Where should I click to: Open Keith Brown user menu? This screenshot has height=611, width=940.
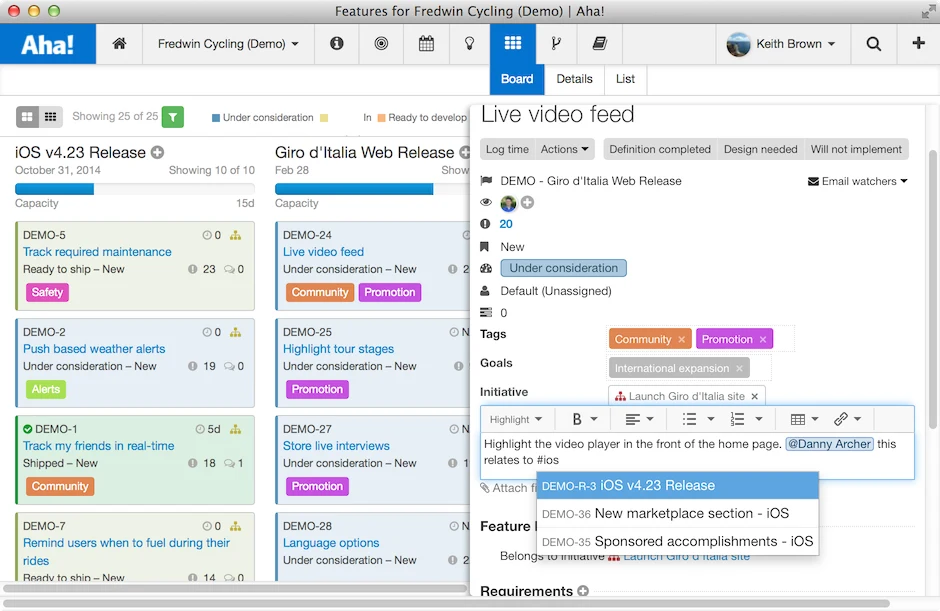point(782,44)
